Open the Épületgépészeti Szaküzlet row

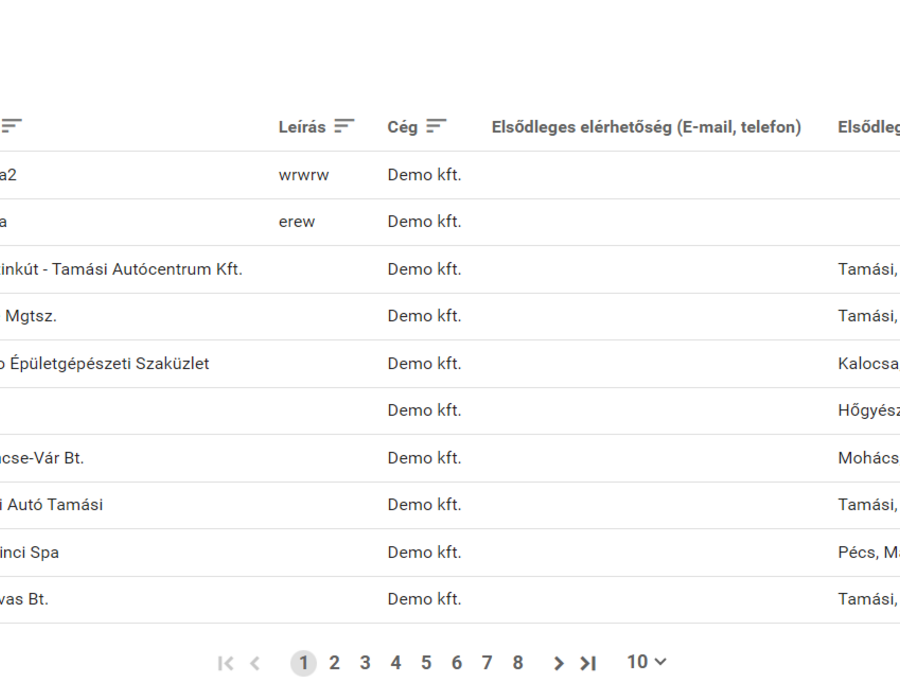pos(450,363)
